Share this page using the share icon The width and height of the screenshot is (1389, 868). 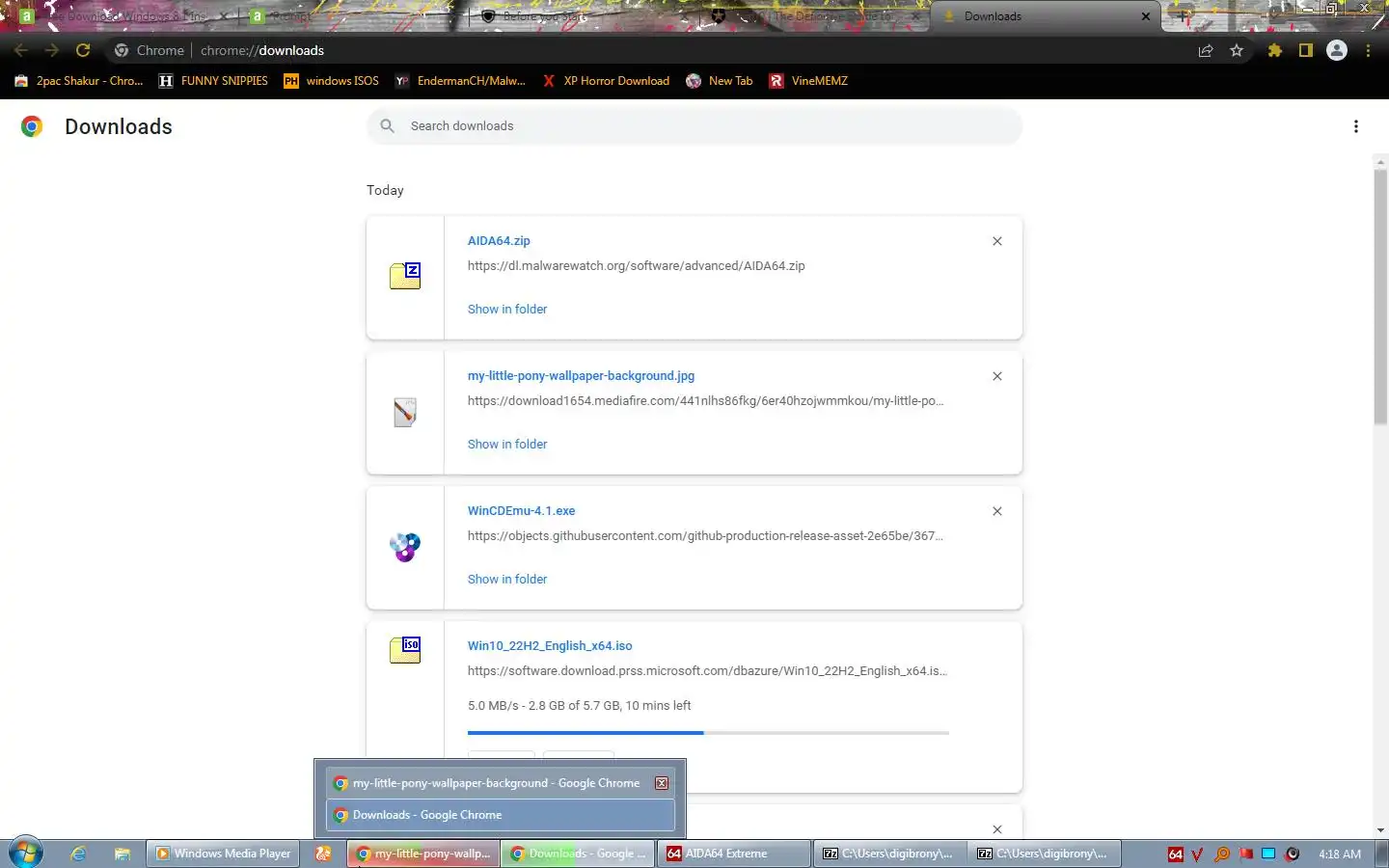point(1206,51)
